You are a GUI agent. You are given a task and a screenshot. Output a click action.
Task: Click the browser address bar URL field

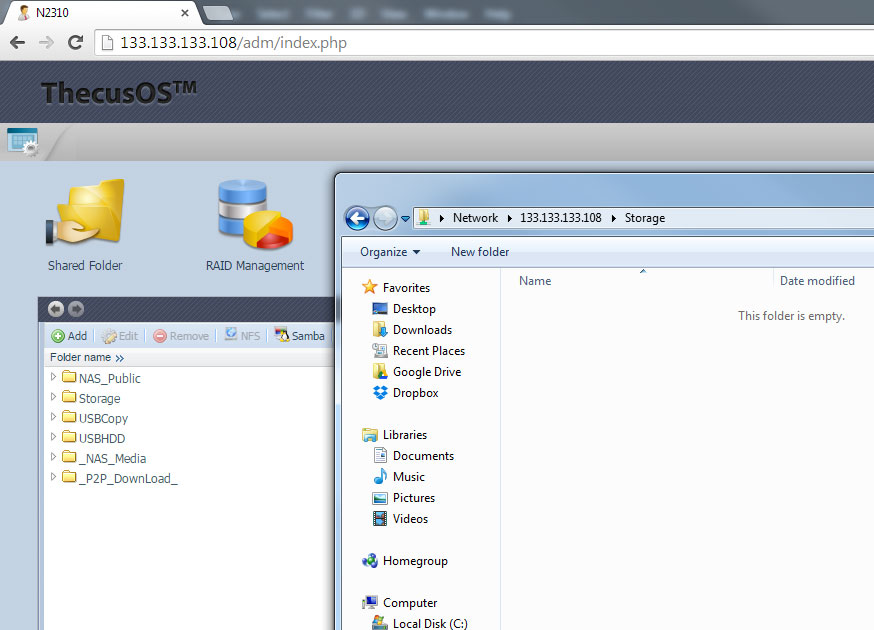[x=485, y=43]
